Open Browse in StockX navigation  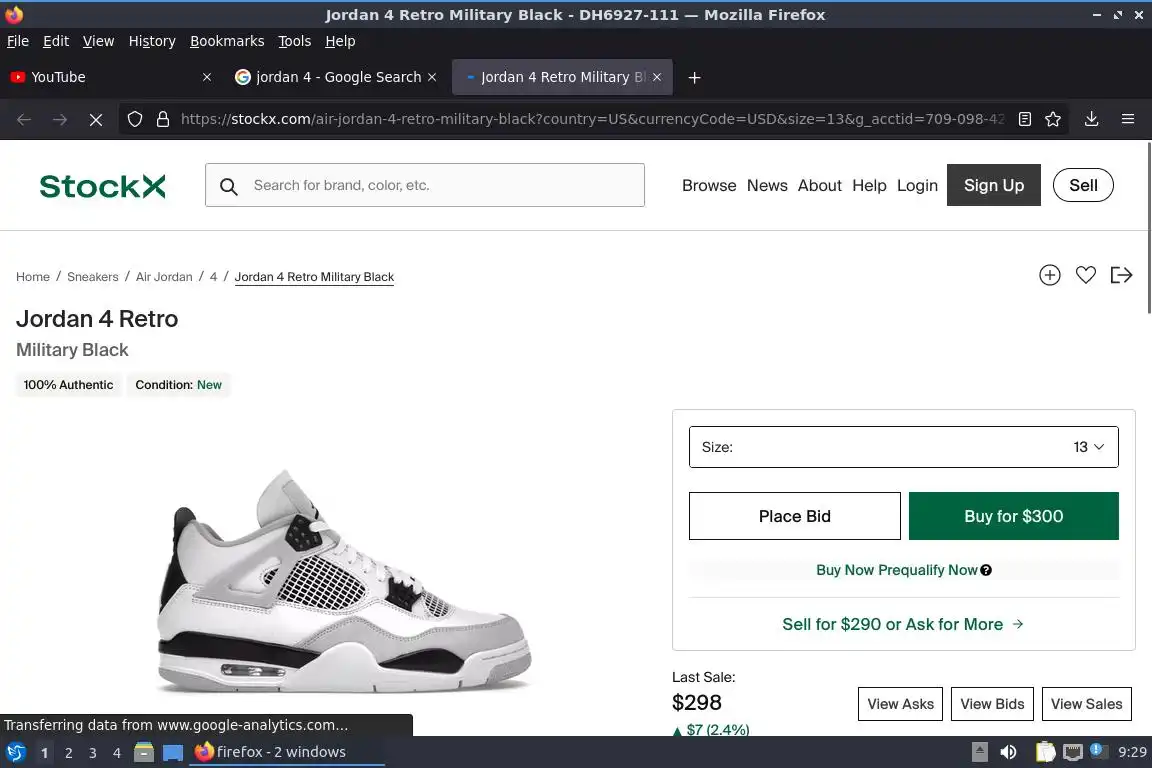(709, 185)
